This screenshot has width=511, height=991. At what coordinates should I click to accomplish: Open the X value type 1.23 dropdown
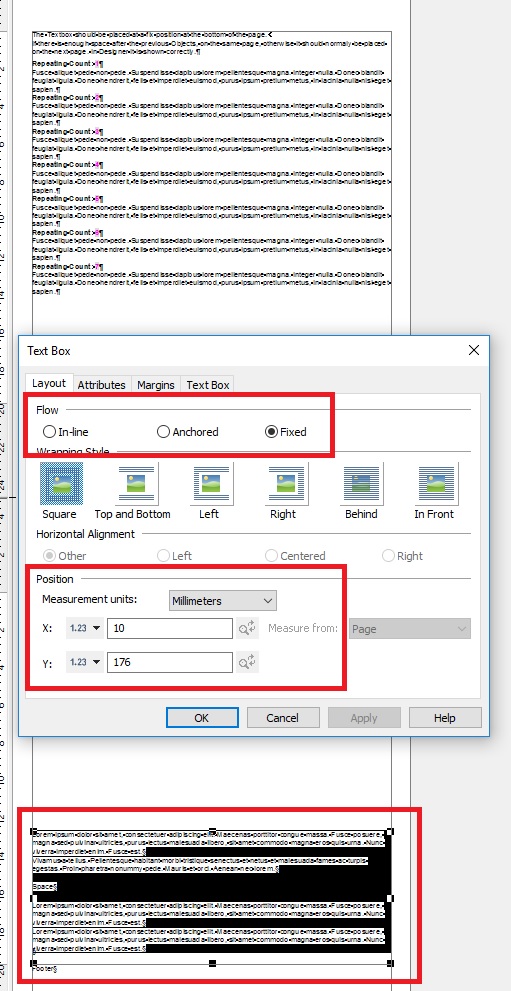point(85,628)
